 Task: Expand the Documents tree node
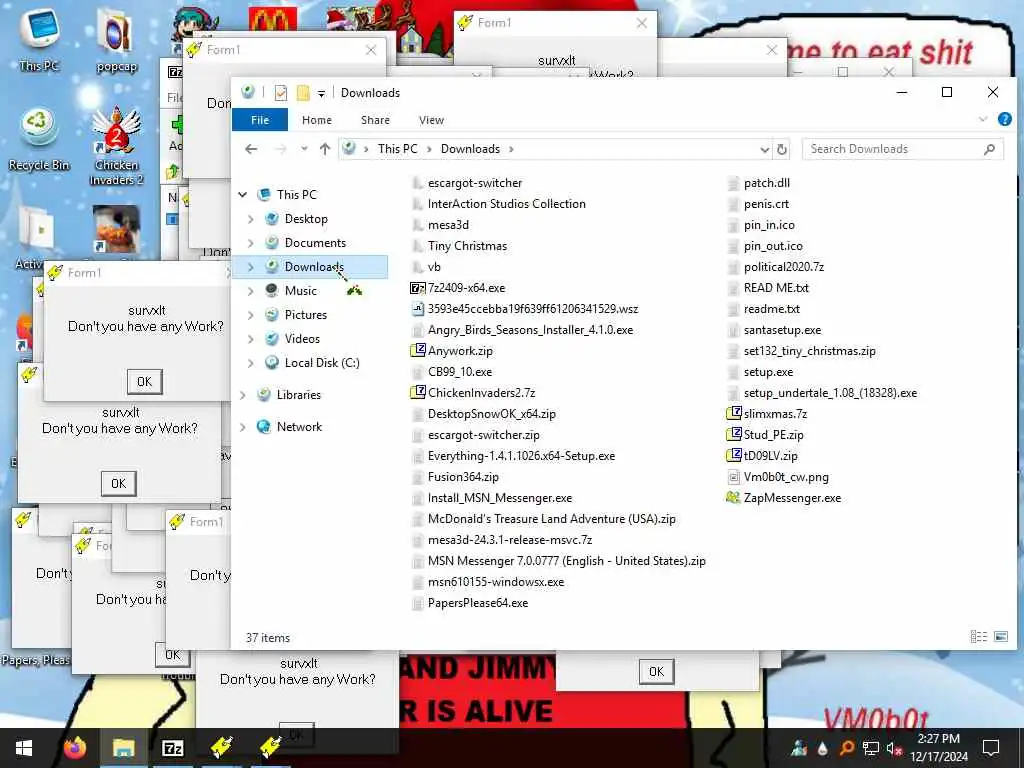click(251, 243)
